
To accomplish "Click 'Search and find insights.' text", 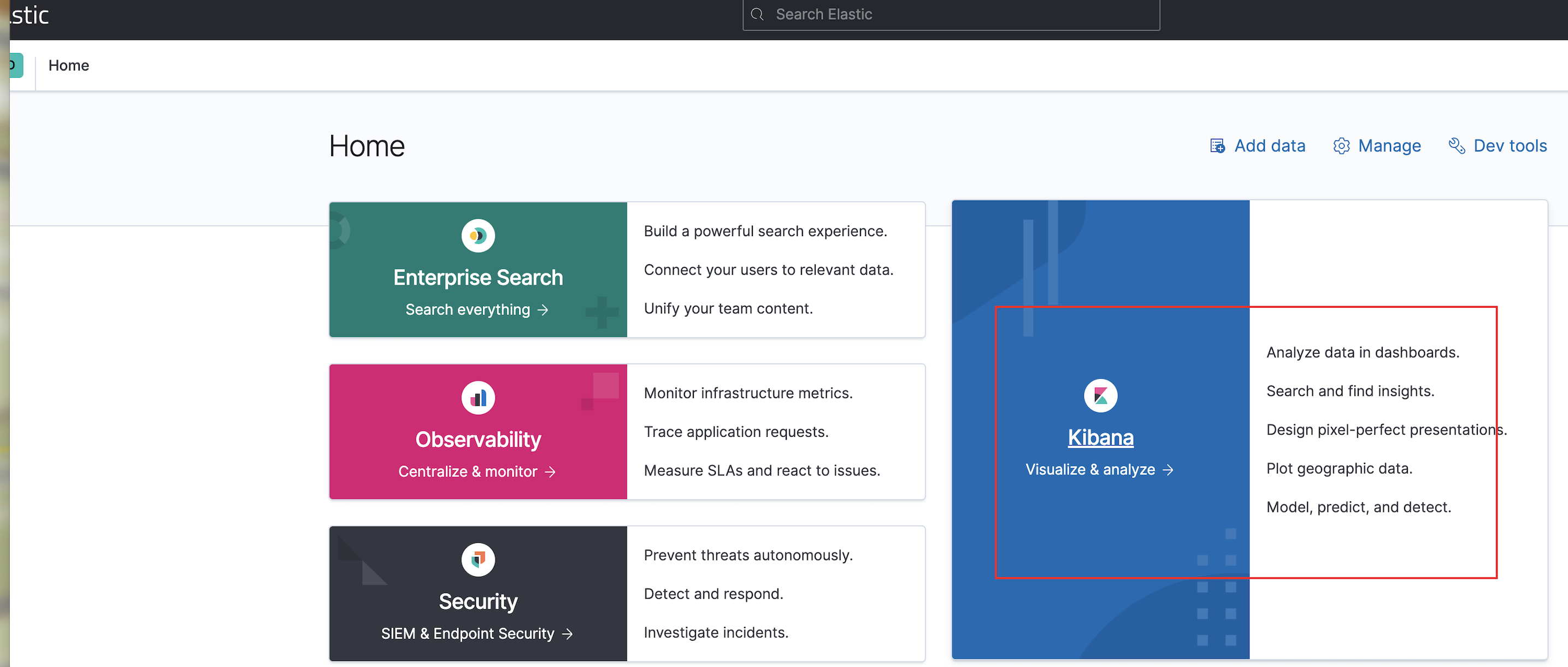I will tap(1350, 391).
